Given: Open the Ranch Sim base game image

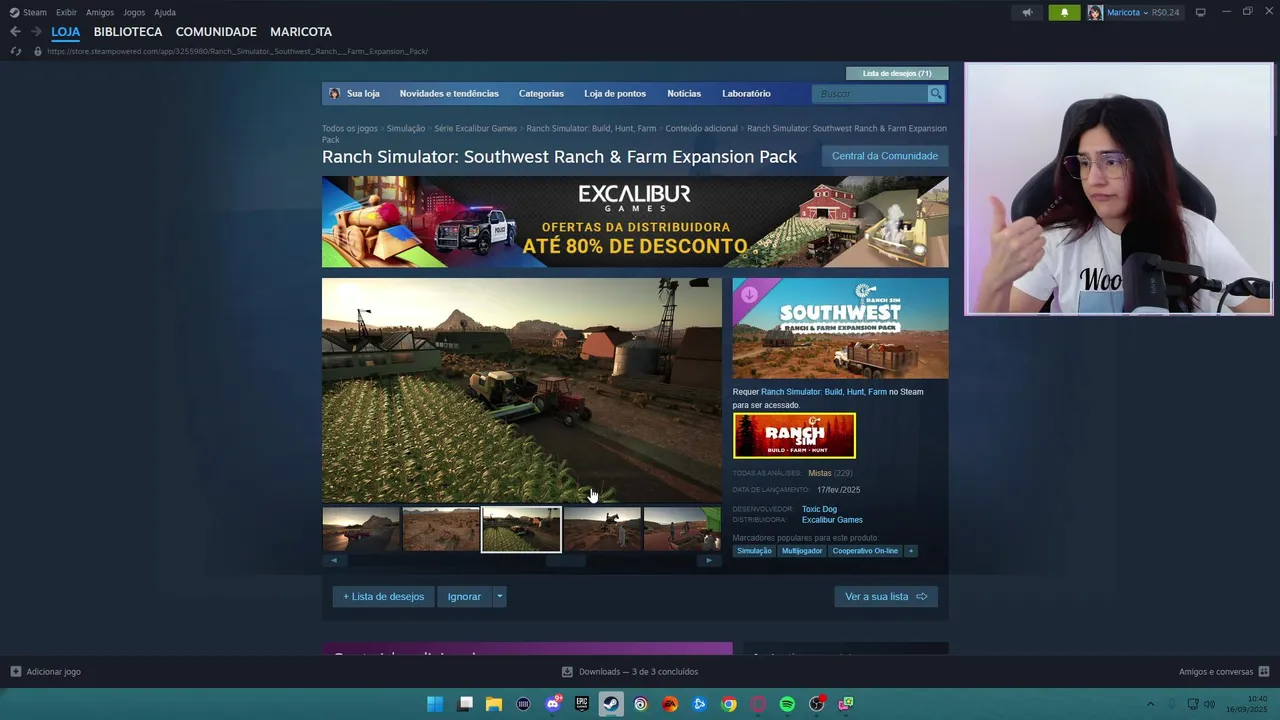Looking at the screenshot, I should [x=794, y=436].
